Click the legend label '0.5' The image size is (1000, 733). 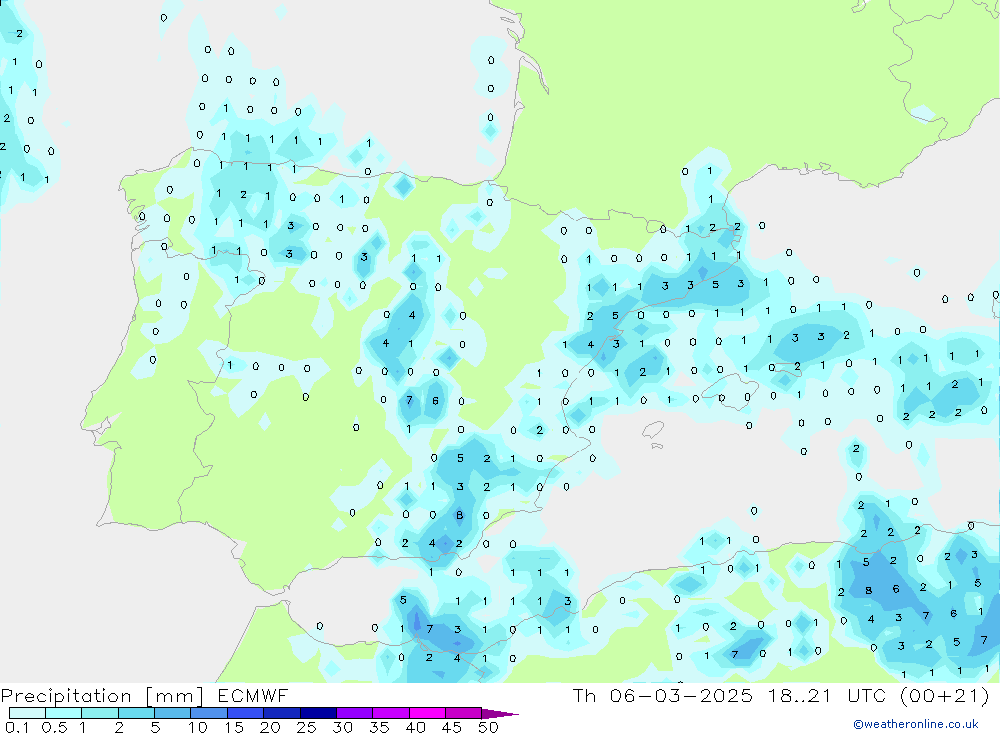[54, 727]
